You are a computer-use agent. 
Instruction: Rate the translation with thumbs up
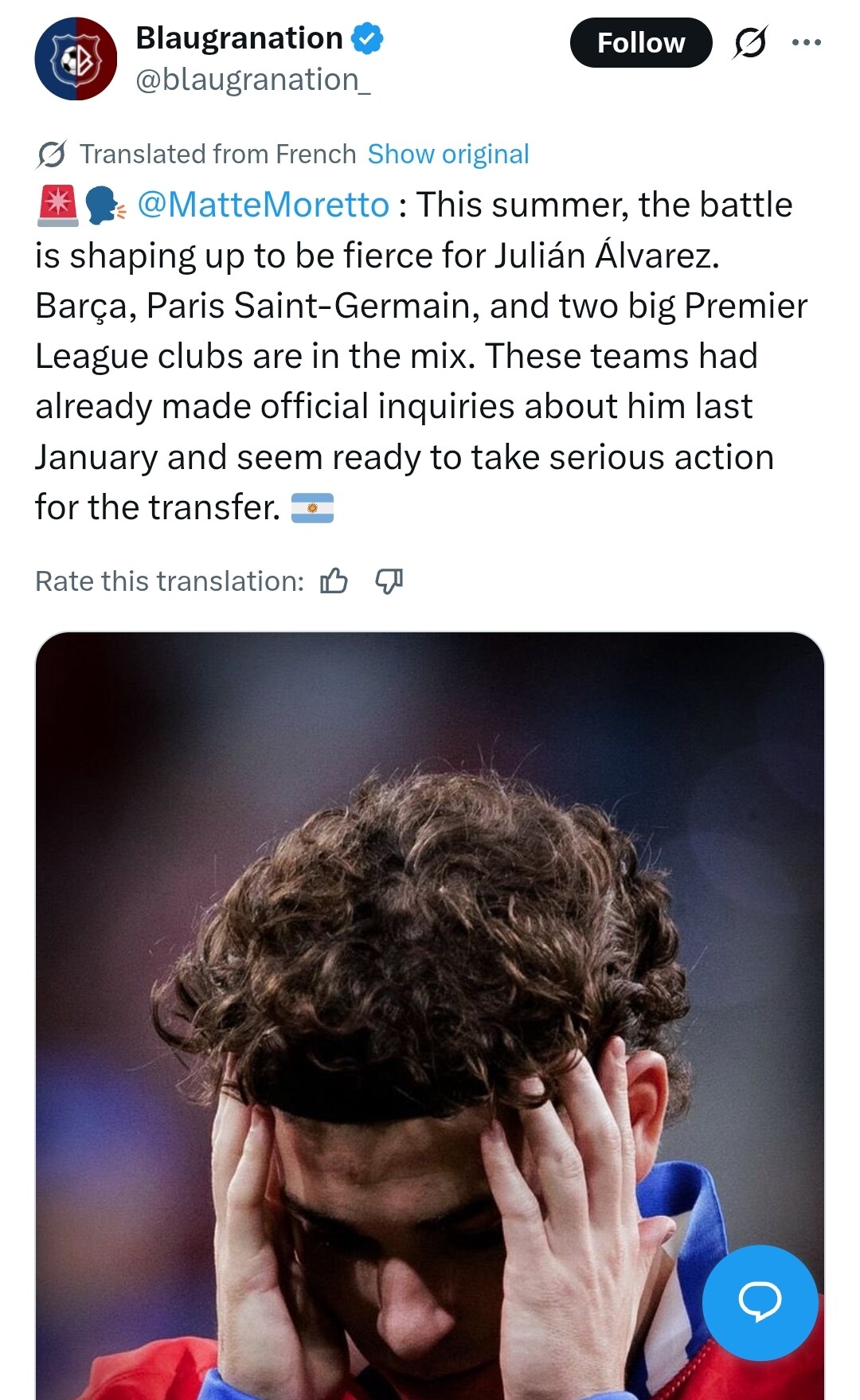coord(334,581)
